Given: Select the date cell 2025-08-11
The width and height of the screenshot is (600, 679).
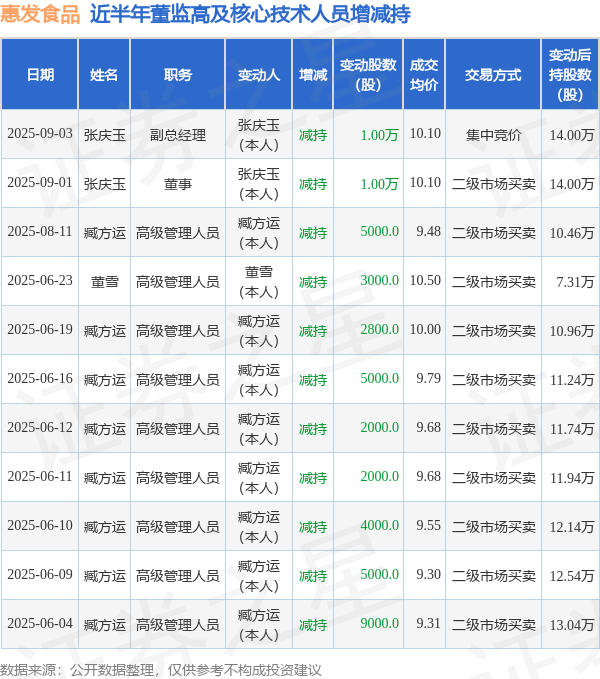Looking at the screenshot, I should click(40, 231).
